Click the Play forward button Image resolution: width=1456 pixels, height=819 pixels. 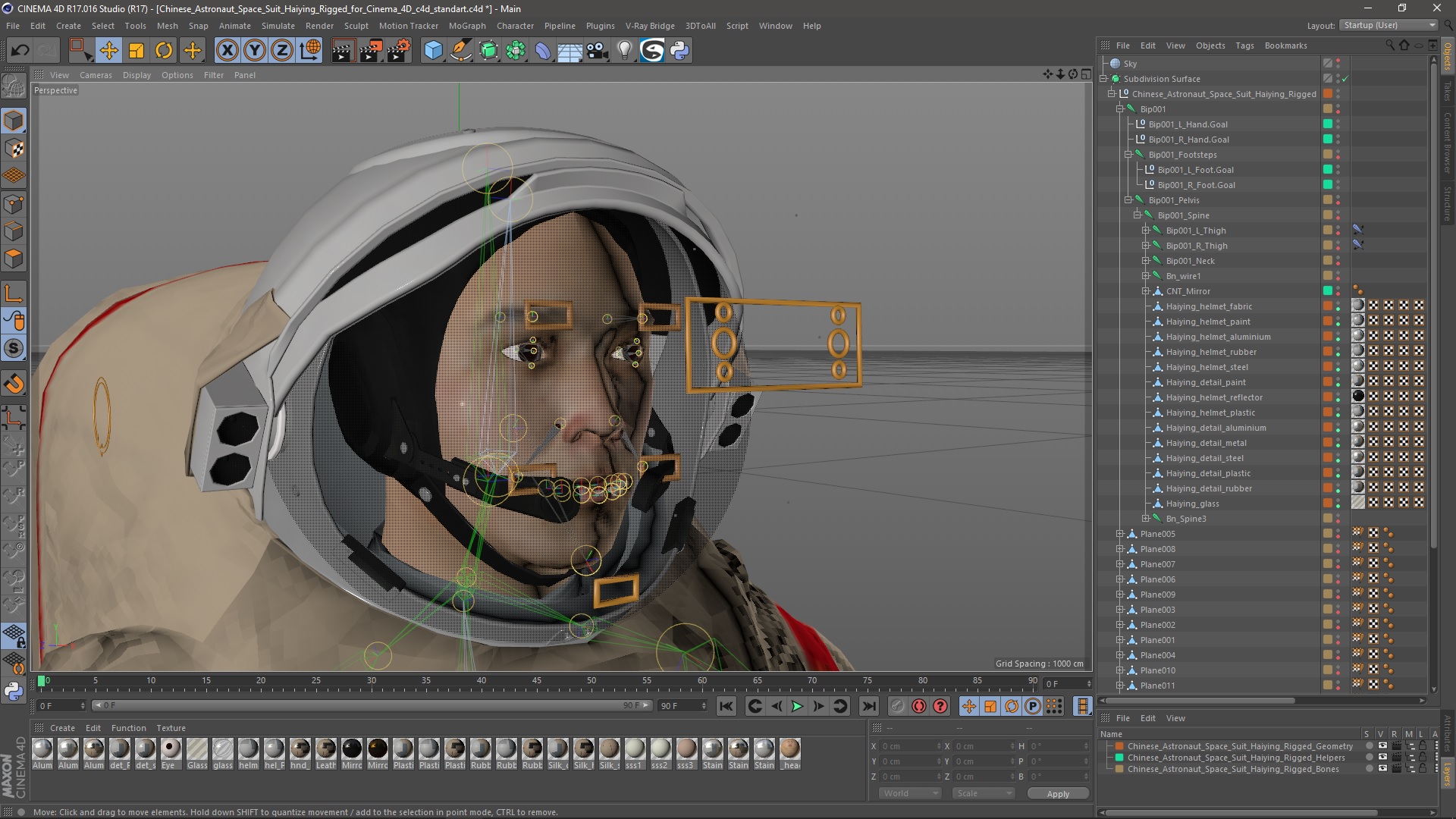[797, 706]
